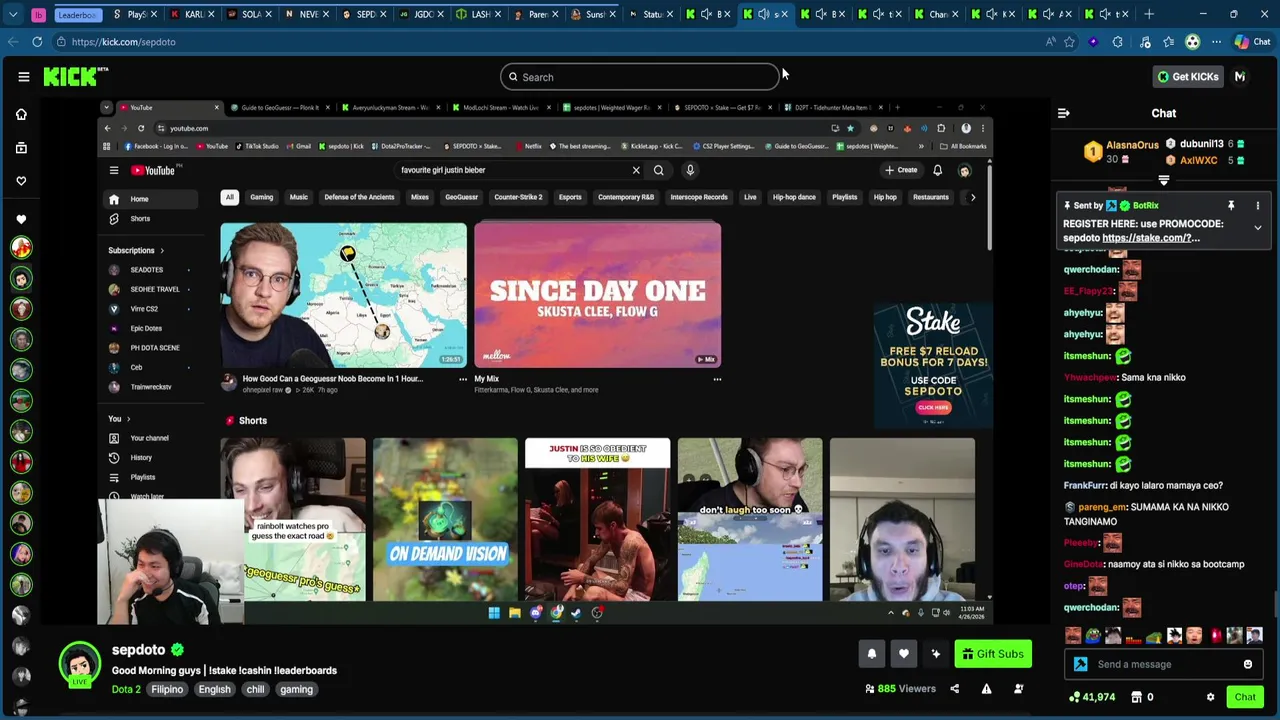
Task: Open Copilot Chat in toolbar
Action: pos(1251,42)
